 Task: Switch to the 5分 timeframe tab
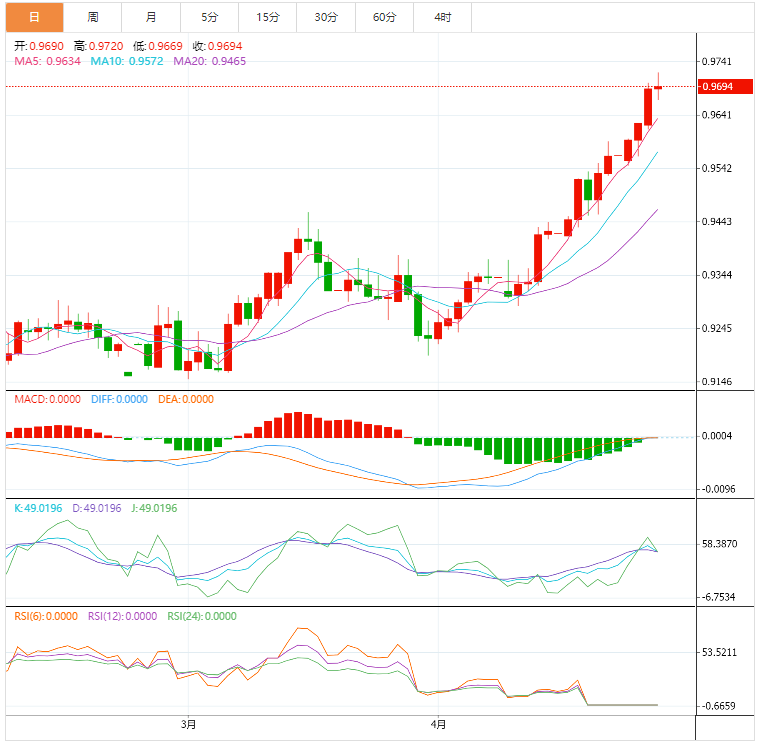tap(209, 17)
